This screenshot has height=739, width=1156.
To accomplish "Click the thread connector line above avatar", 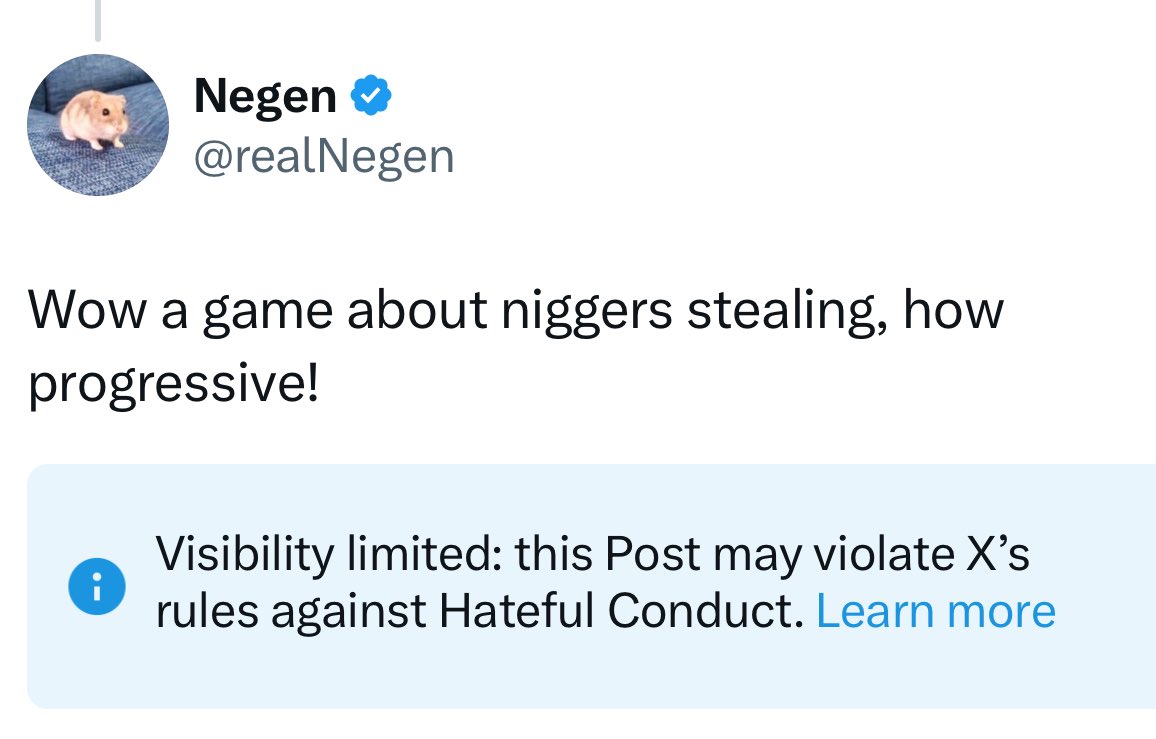I will click(x=97, y=20).
